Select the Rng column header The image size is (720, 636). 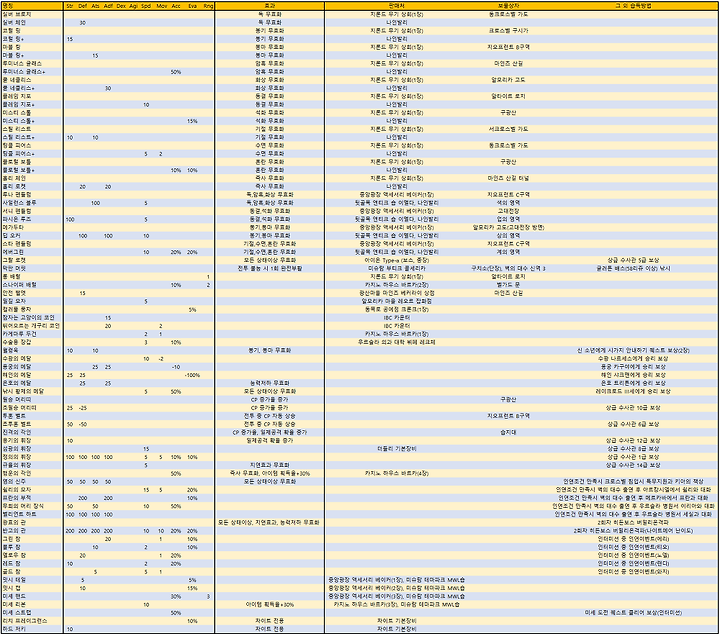pos(208,6)
